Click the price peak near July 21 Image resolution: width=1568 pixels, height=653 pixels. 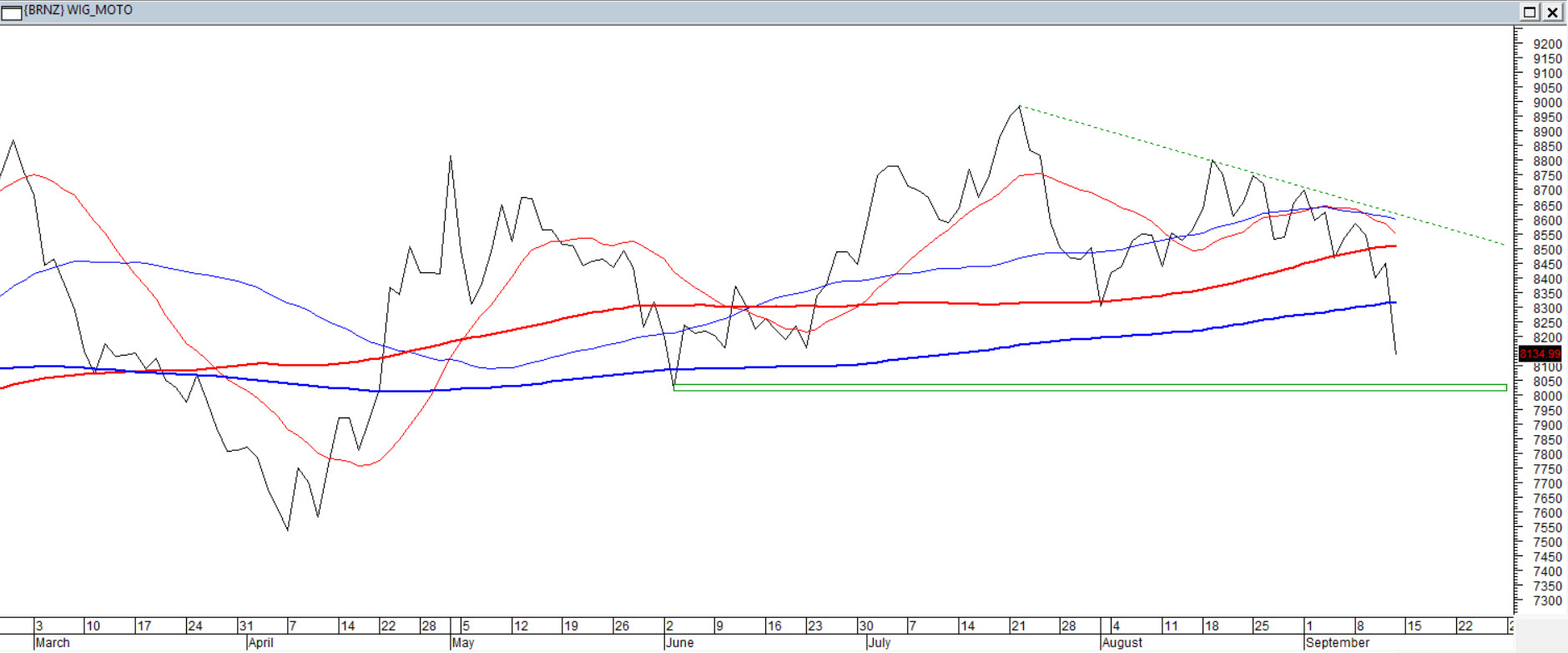[1019, 107]
